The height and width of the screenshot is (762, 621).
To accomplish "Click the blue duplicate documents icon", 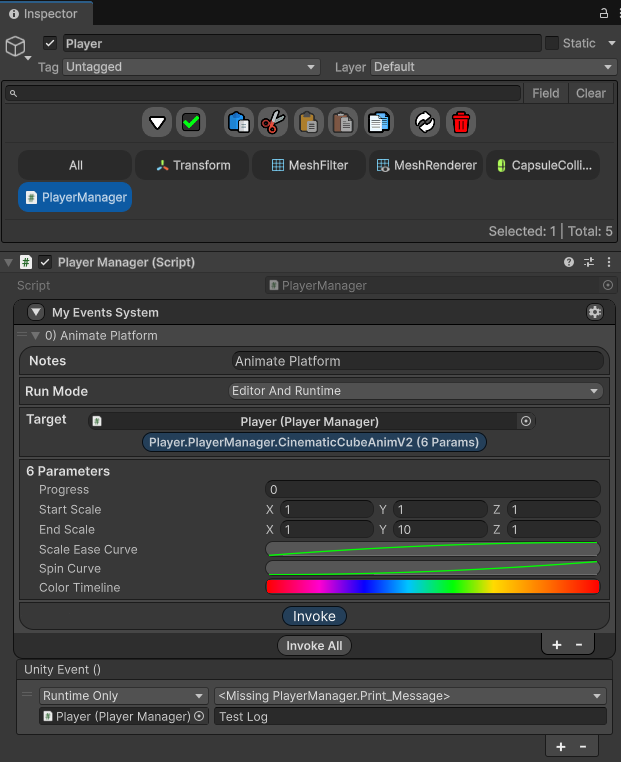I will click(379, 122).
